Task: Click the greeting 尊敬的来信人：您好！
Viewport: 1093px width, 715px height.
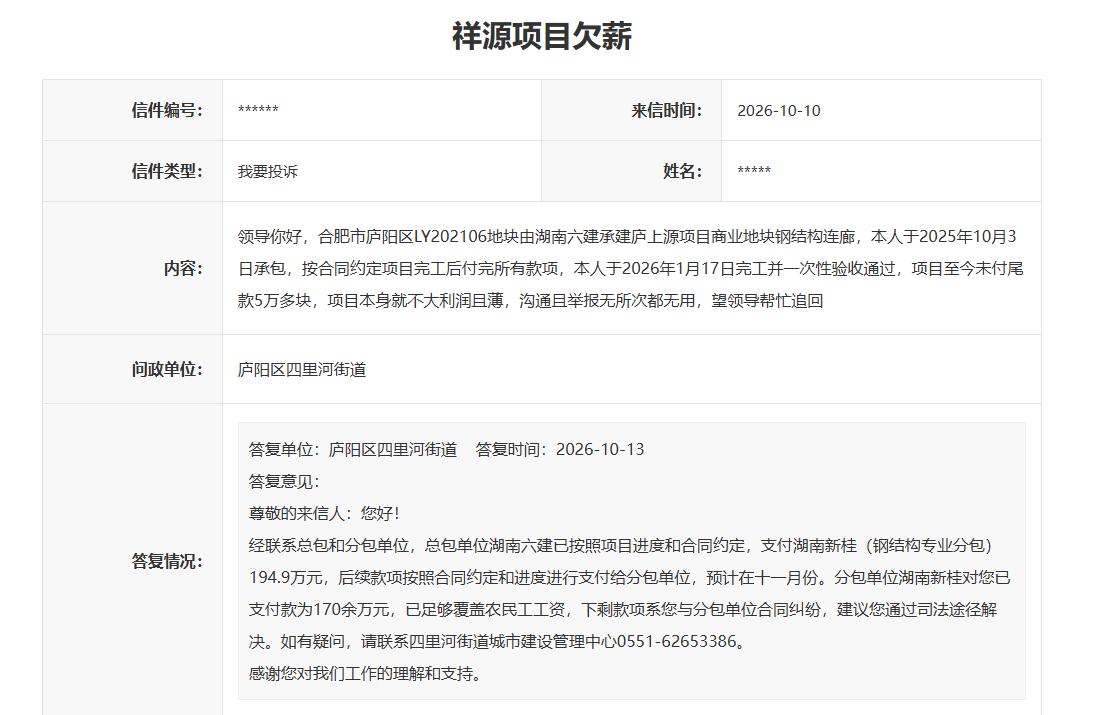Action: click(326, 514)
